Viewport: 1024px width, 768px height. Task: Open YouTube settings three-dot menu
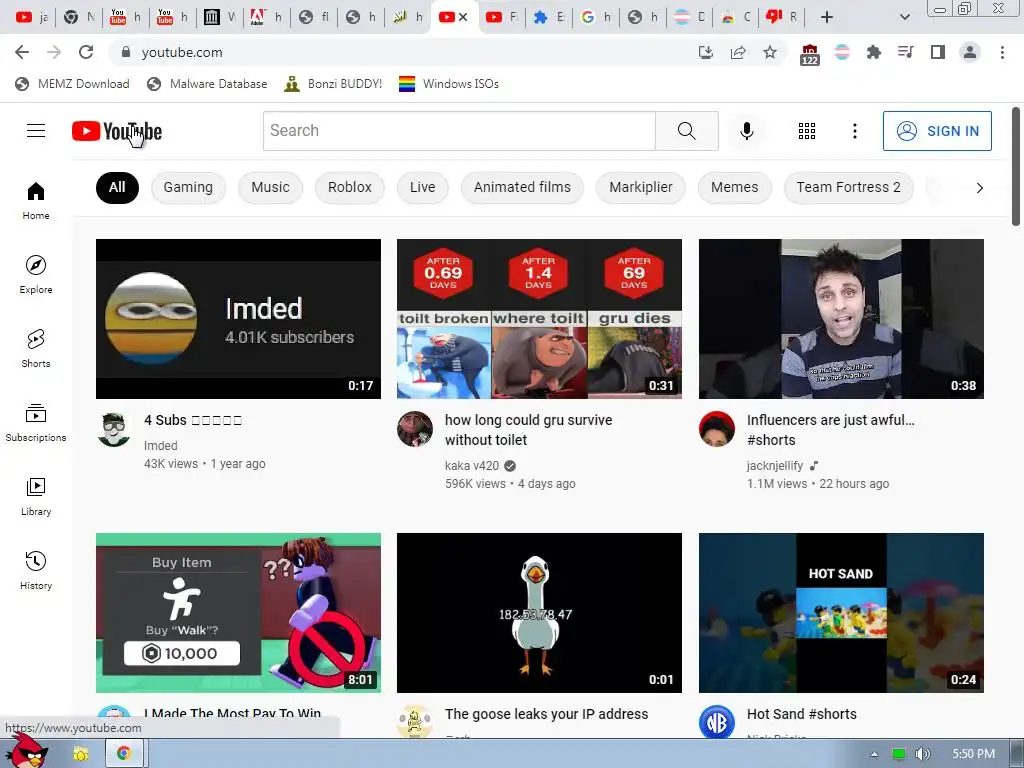click(854, 131)
